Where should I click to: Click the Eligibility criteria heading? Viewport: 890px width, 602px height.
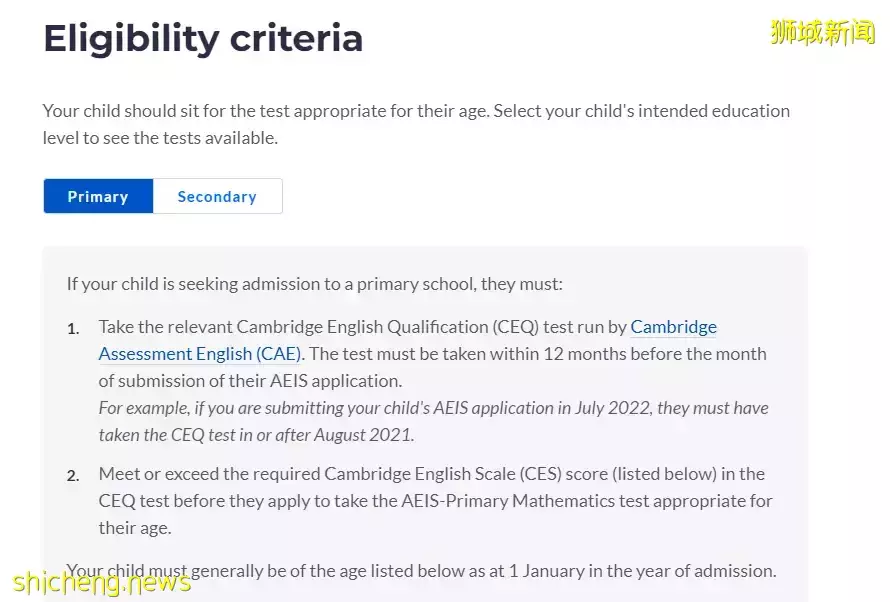pos(203,39)
